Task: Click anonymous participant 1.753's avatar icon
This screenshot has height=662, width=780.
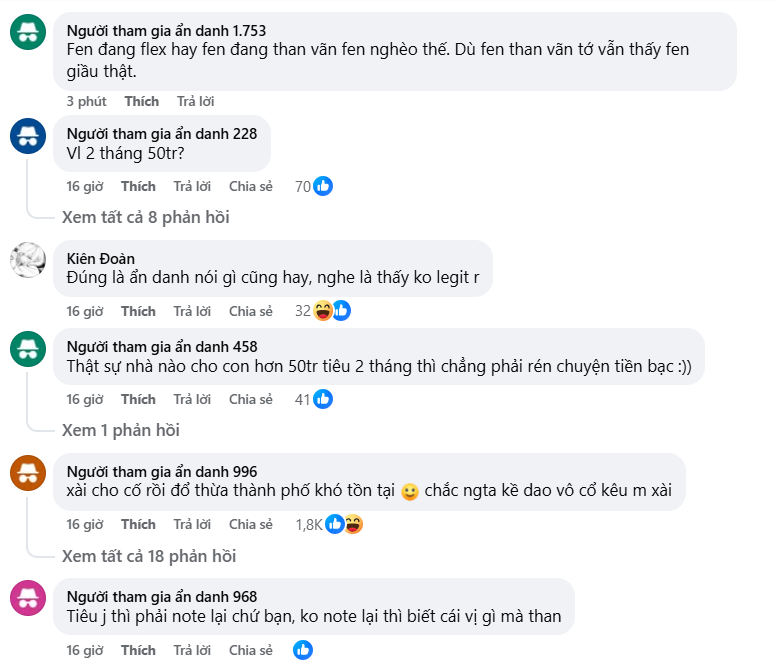Action: pyautogui.click(x=27, y=33)
